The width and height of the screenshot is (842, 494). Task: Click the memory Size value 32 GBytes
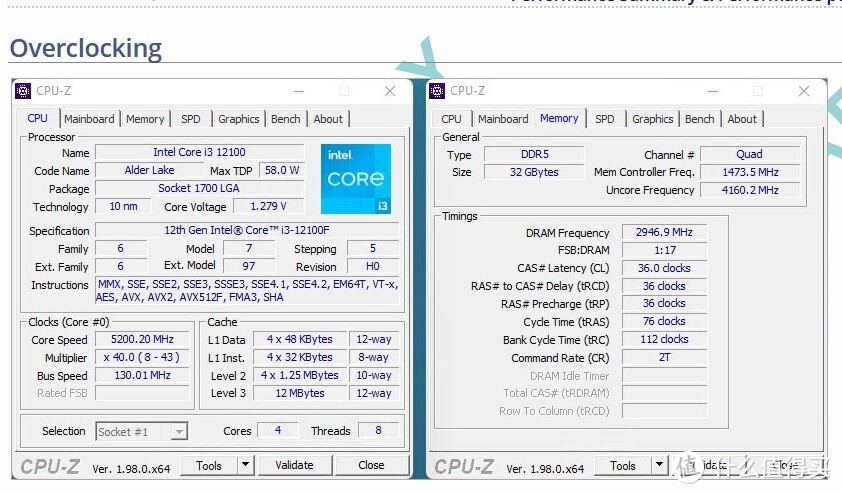point(534,172)
